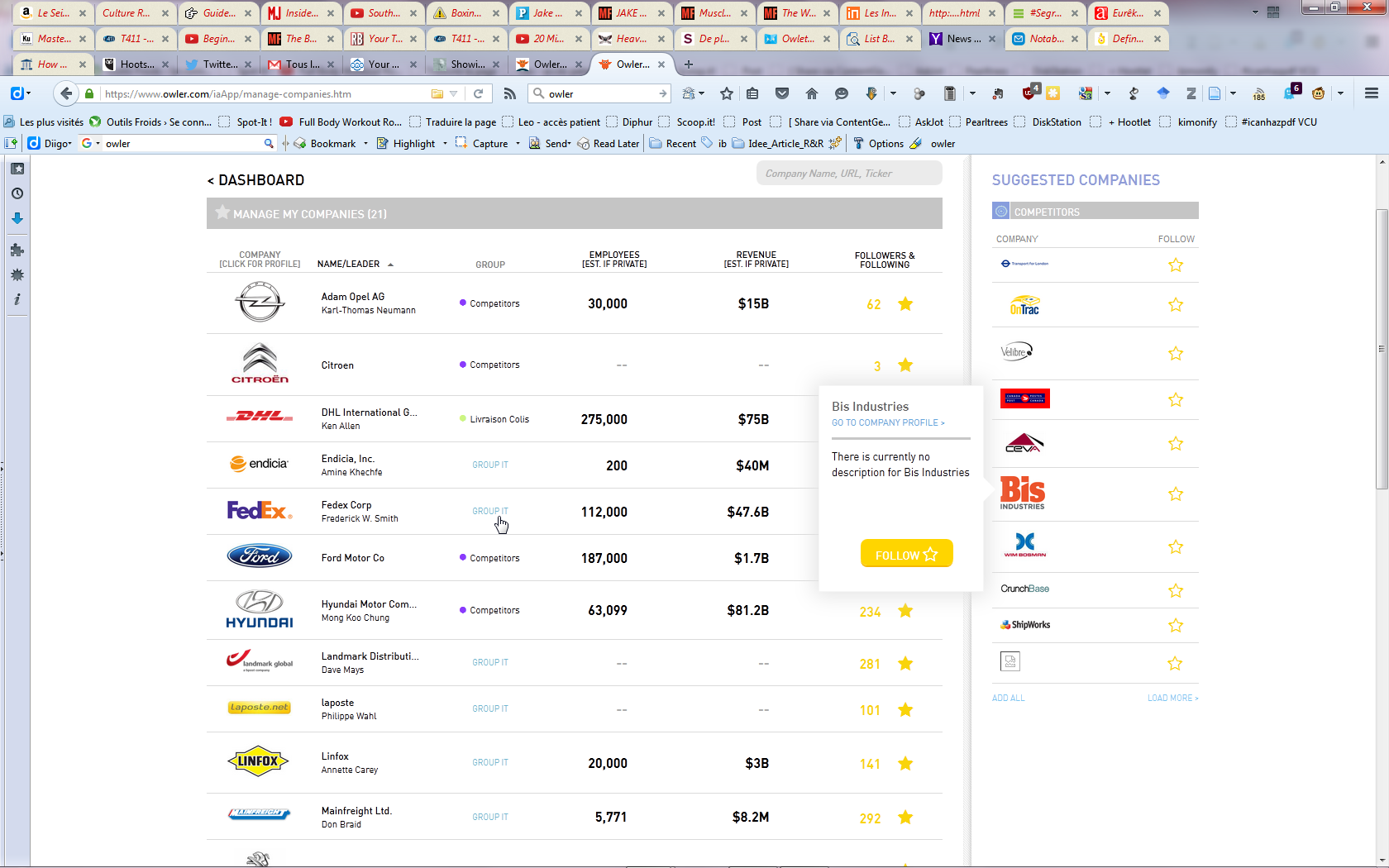
Task: Open the Linfox logo profile
Action: pos(258,761)
